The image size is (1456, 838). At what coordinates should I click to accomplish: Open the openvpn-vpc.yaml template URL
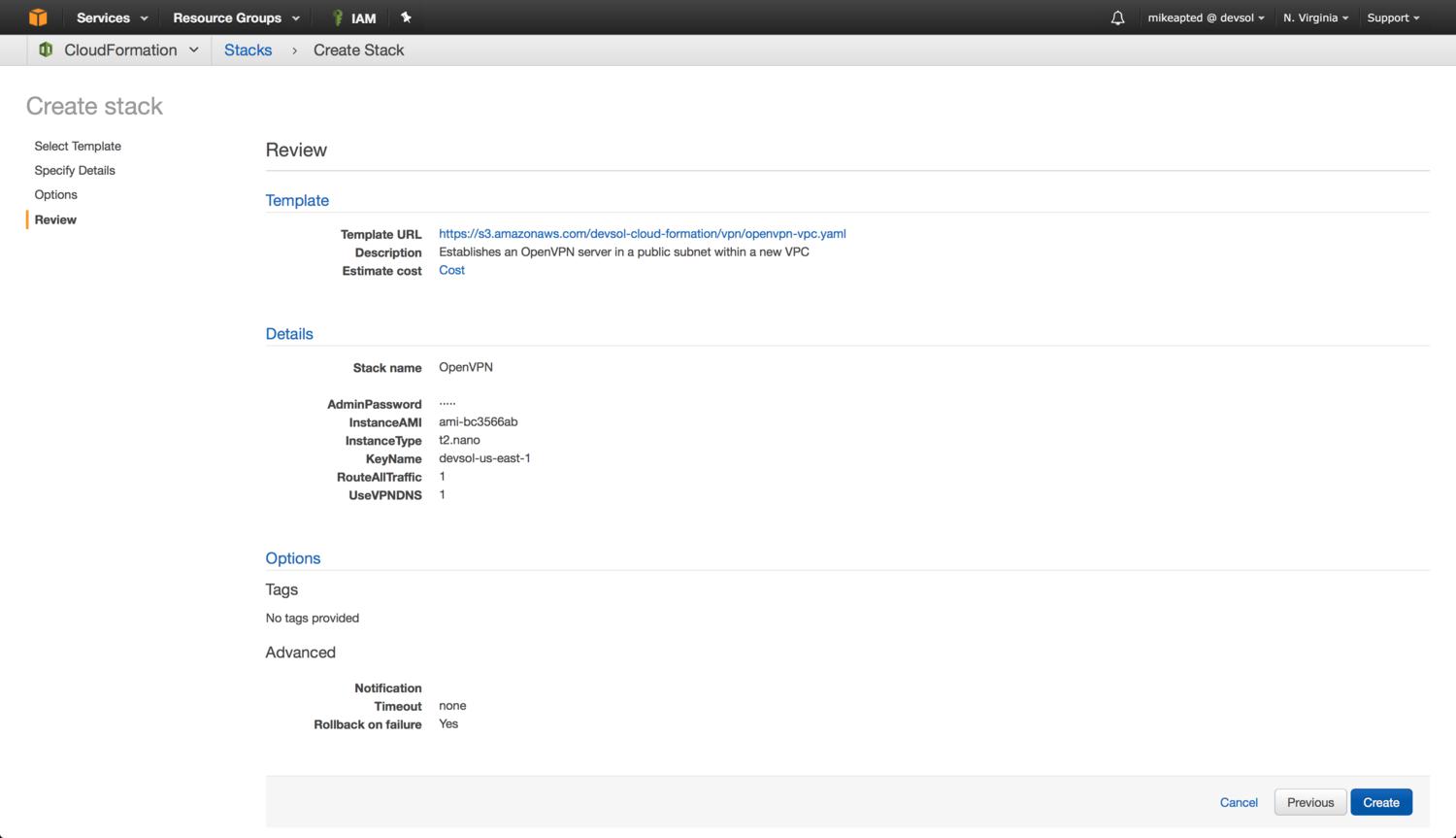pyautogui.click(x=642, y=233)
